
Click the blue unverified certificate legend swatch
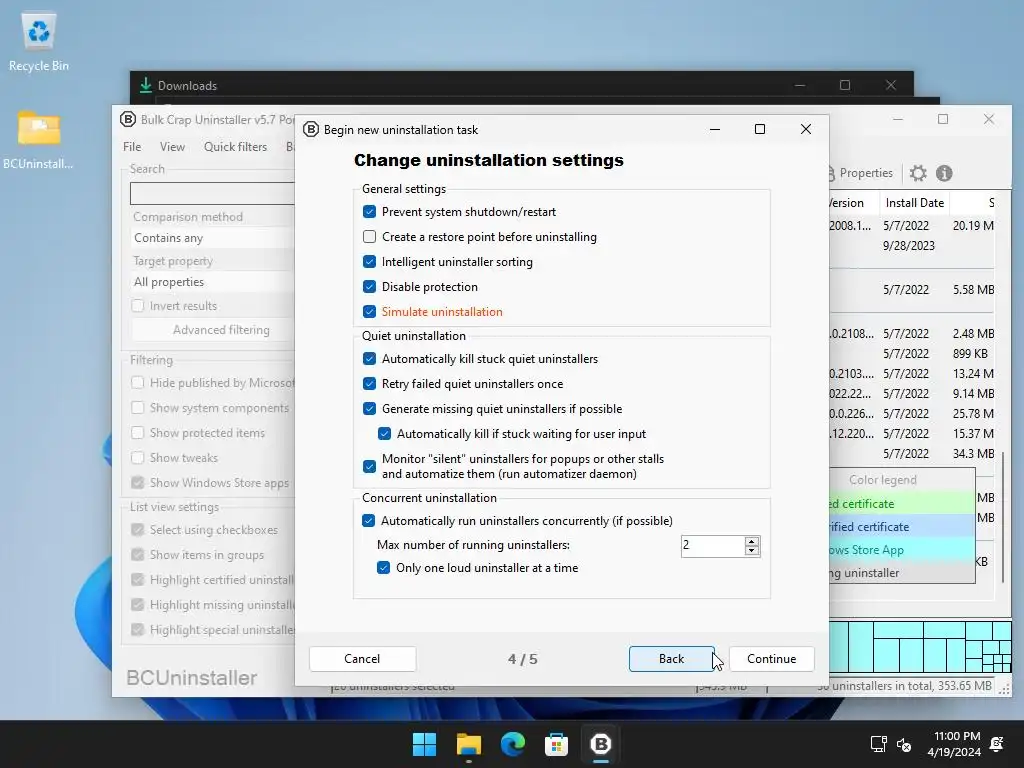tap(902, 526)
